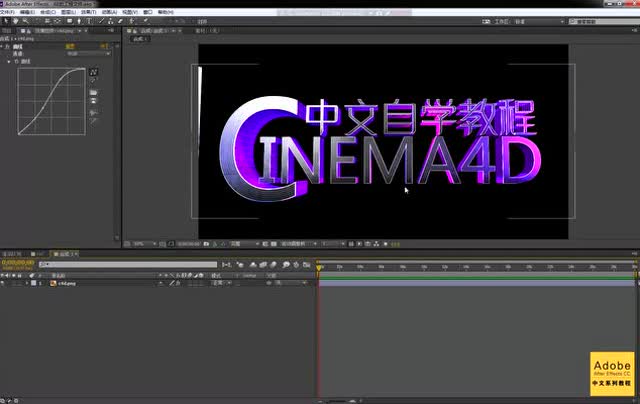Image resolution: width=640 pixels, height=404 pixels.
Task: Open the Effect menu
Action: click(88, 12)
